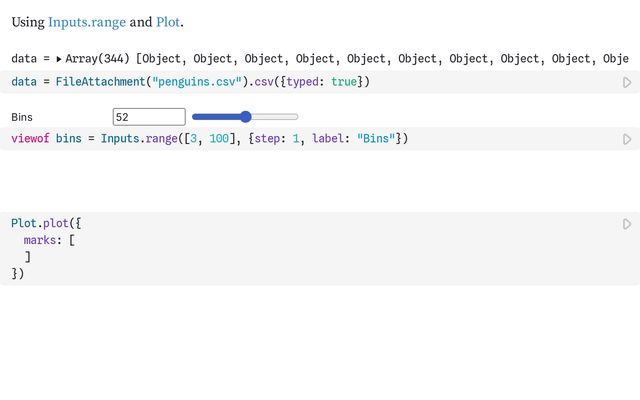
Task: Click the "viewof" keyword in code
Action: 31,138
